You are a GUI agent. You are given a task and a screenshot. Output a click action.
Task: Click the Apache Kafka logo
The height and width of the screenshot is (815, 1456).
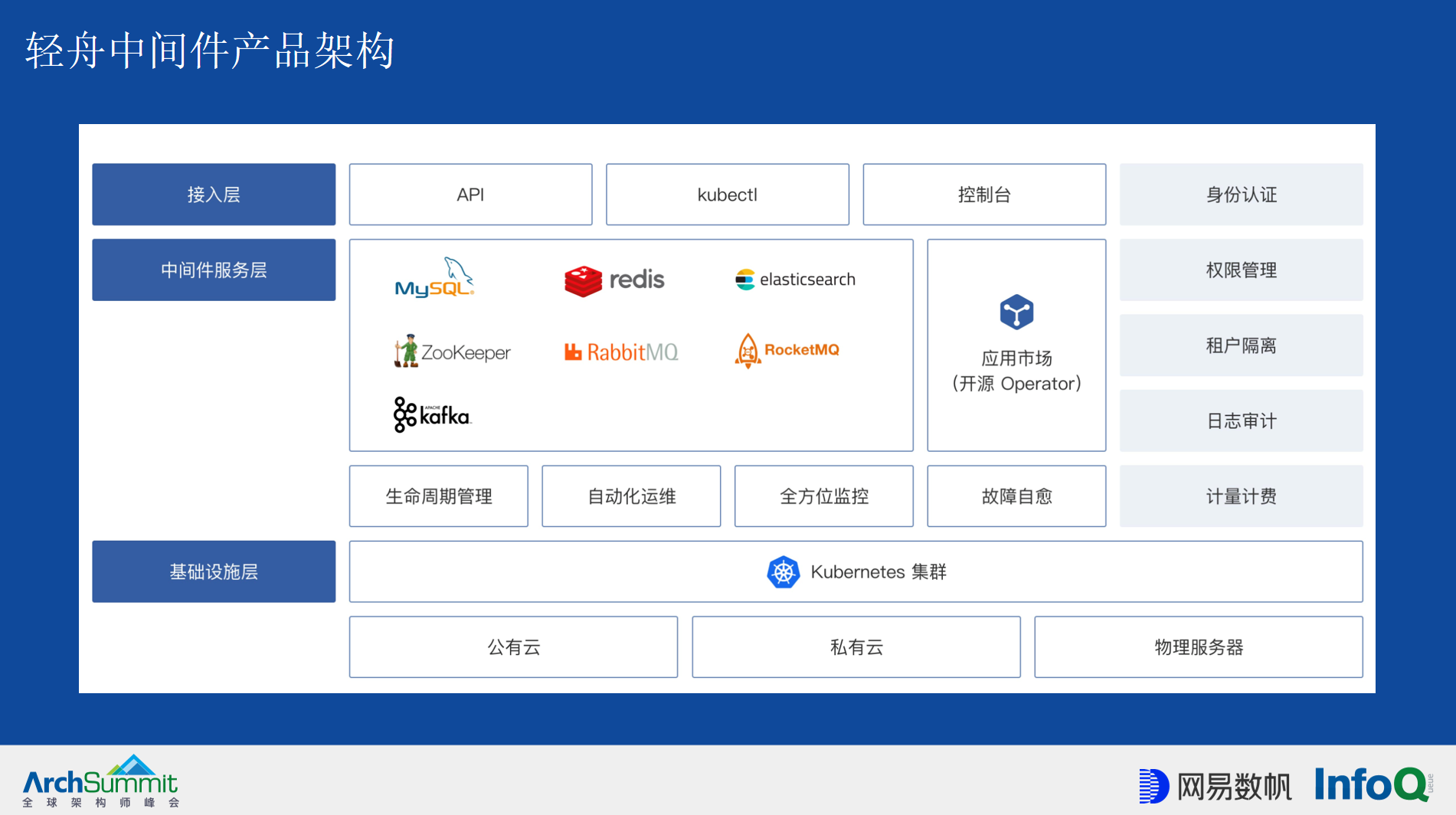coord(432,414)
